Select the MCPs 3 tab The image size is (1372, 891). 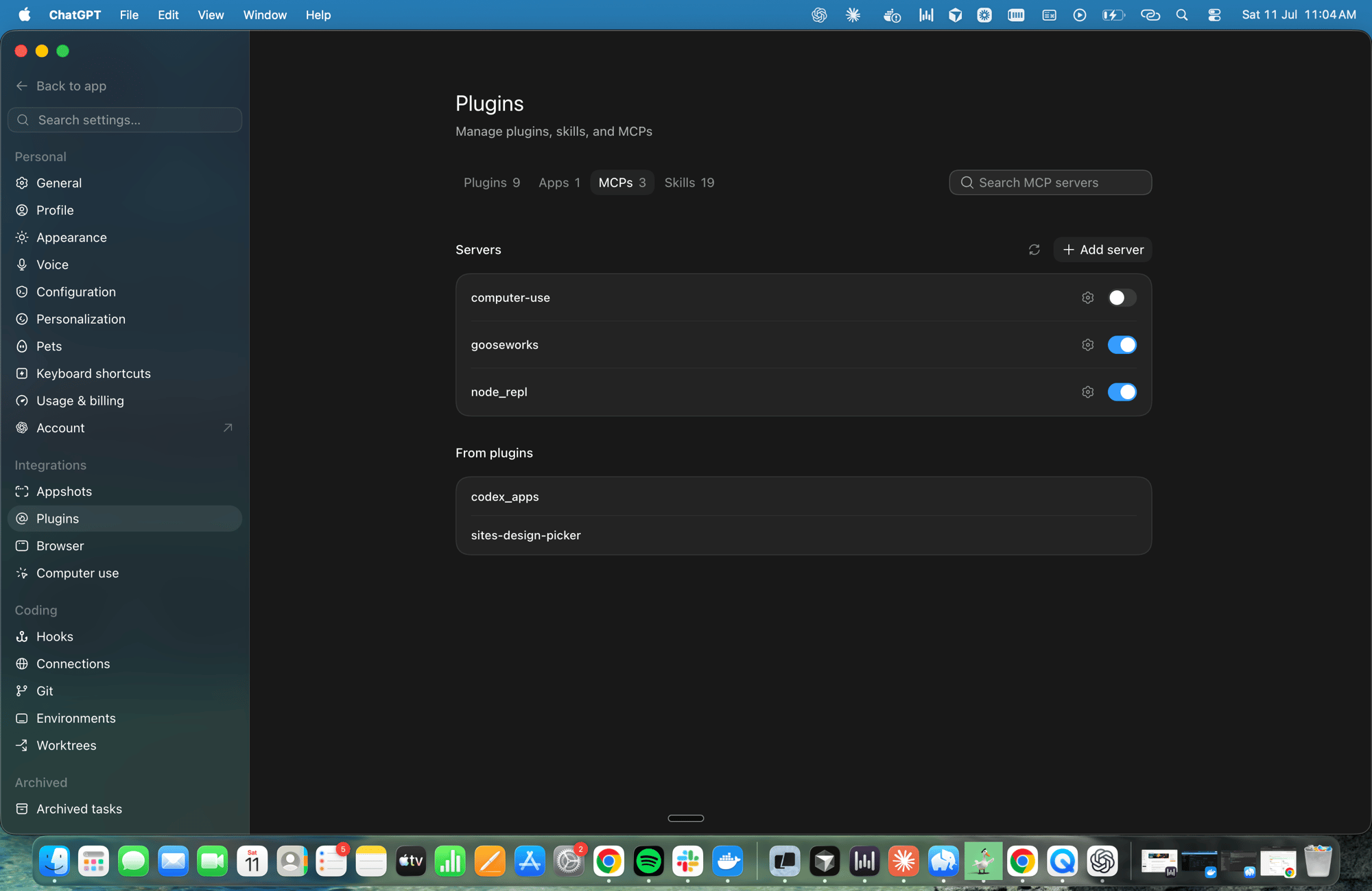click(x=622, y=182)
